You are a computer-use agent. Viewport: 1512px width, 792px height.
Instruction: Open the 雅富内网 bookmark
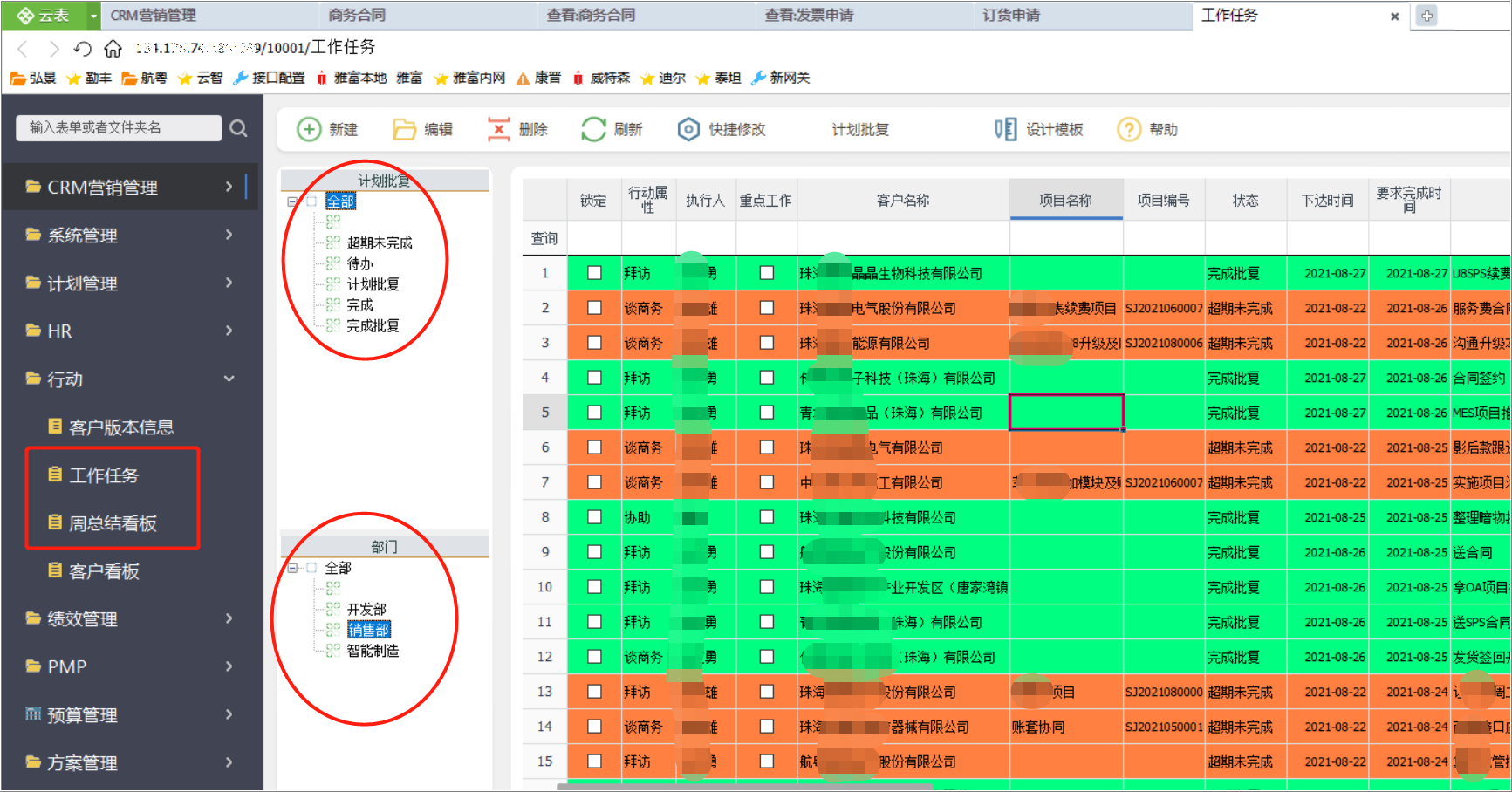469,78
